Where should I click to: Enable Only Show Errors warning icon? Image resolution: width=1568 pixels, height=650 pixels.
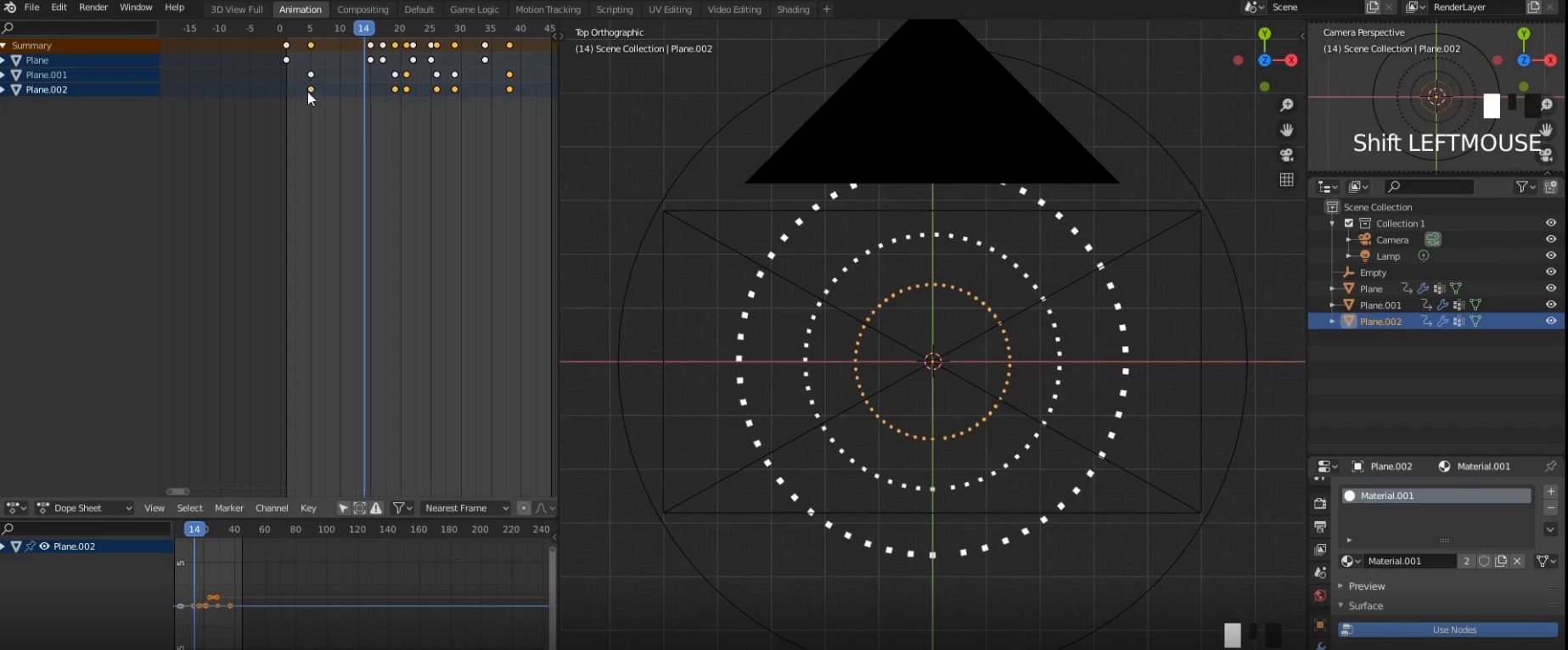pyautogui.click(x=376, y=508)
